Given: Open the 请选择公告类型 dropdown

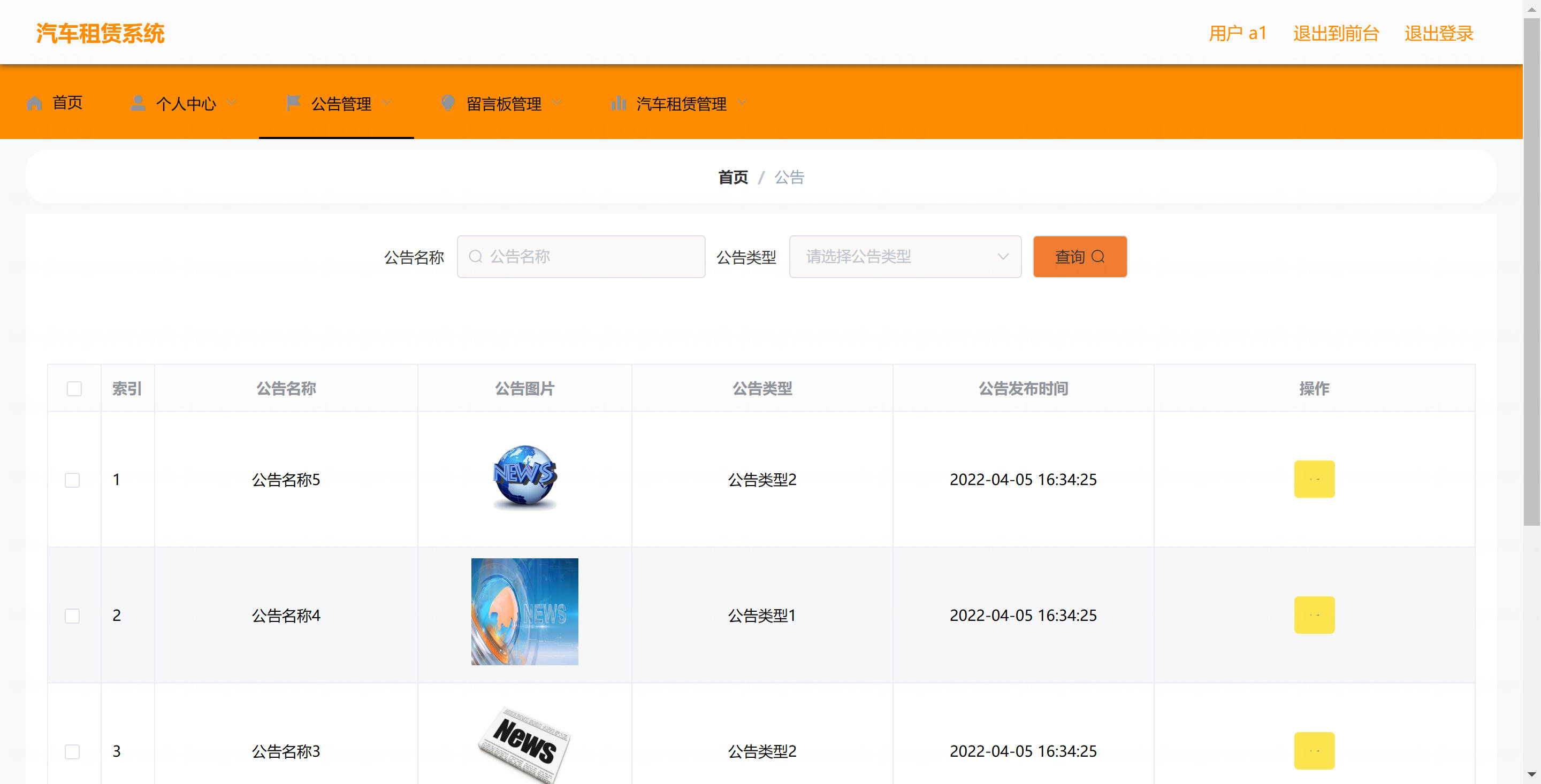Looking at the screenshot, I should tap(905, 257).
